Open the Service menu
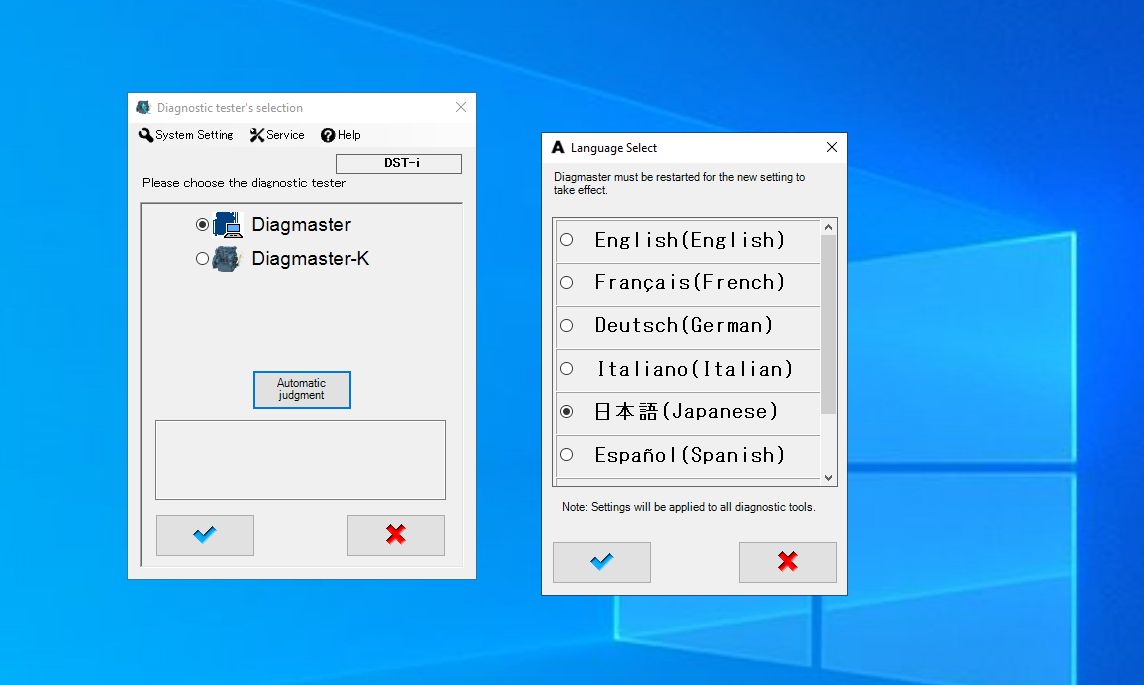 277,135
